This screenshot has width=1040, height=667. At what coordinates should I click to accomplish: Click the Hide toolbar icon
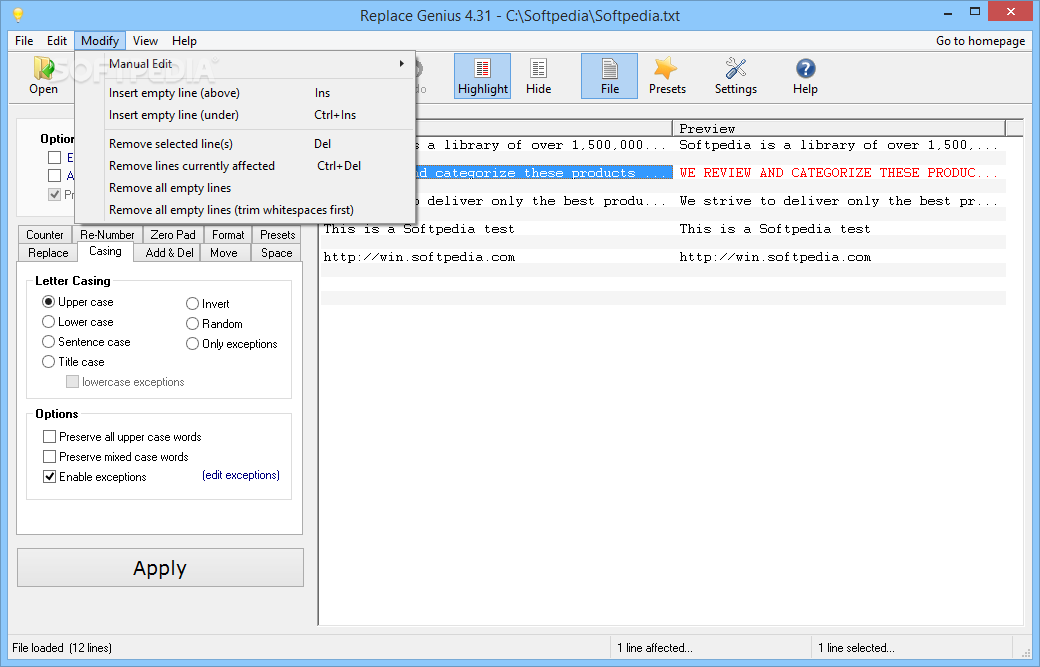[538, 76]
